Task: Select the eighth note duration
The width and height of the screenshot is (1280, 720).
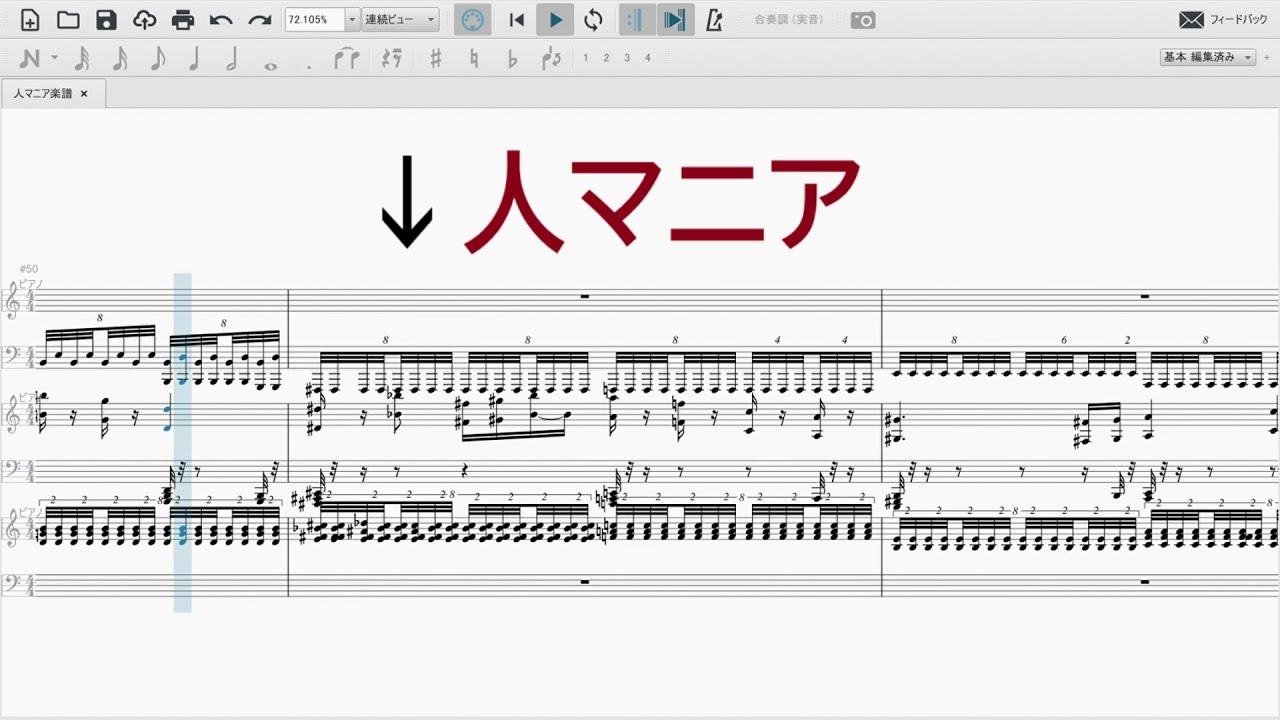Action: pos(157,59)
